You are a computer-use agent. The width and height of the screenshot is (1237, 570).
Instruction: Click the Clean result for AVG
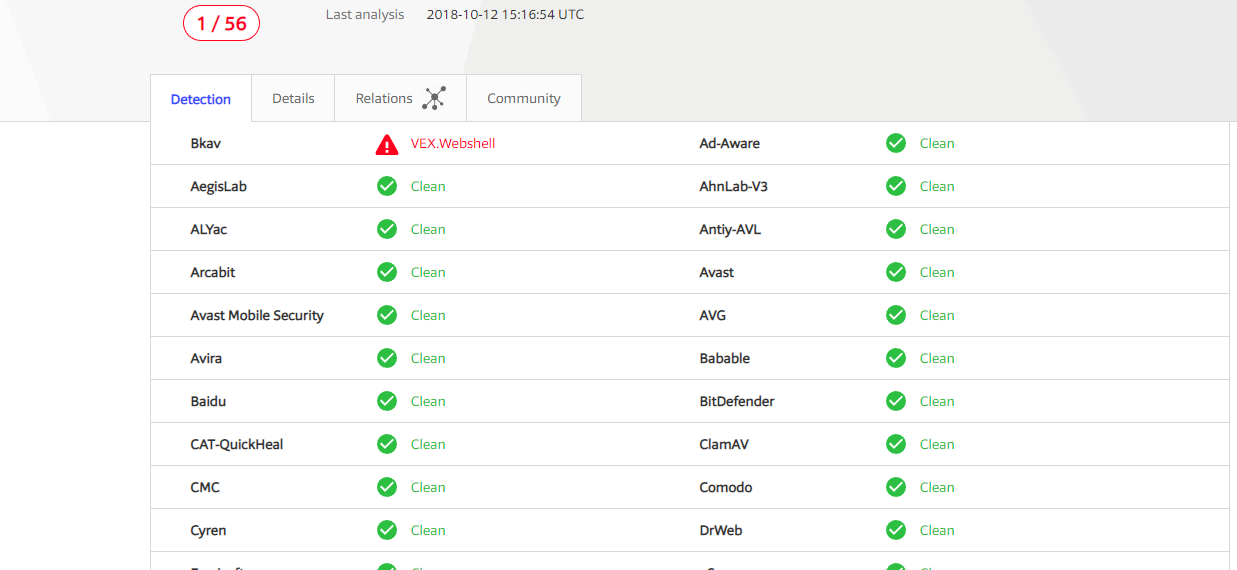pyautogui.click(x=937, y=315)
